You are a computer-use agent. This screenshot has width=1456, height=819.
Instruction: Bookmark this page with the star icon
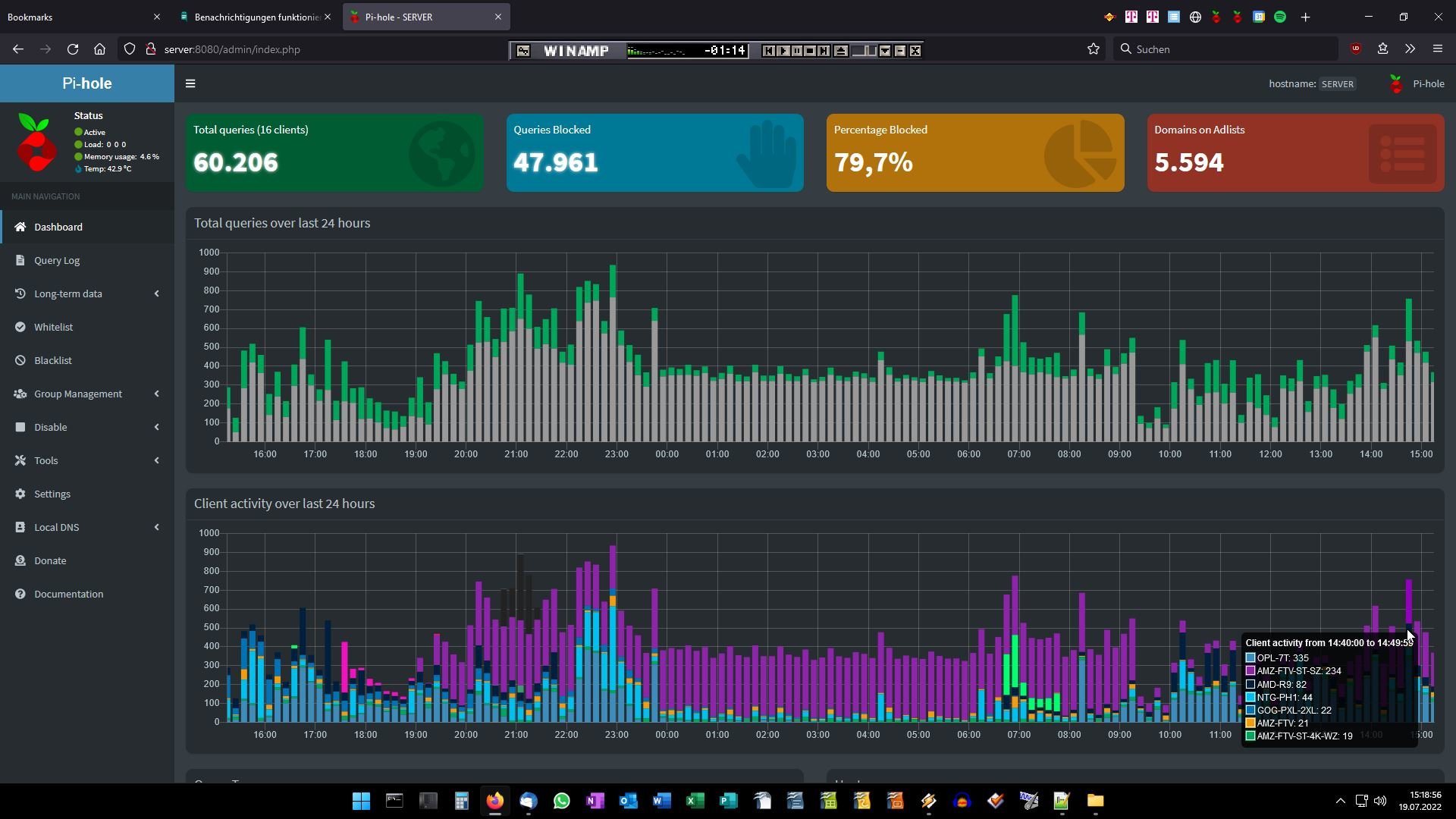1093,49
